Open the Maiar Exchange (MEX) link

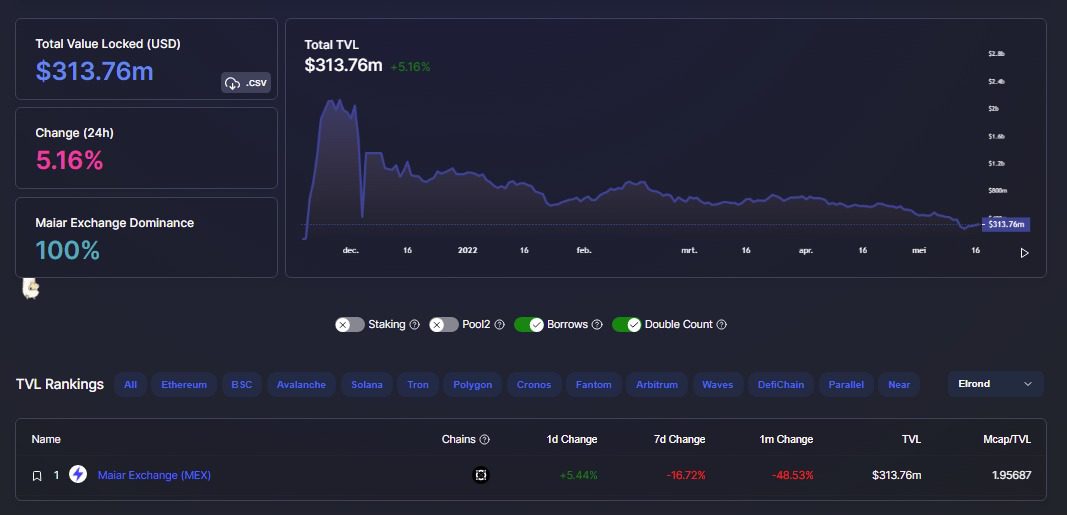[x=154, y=476]
